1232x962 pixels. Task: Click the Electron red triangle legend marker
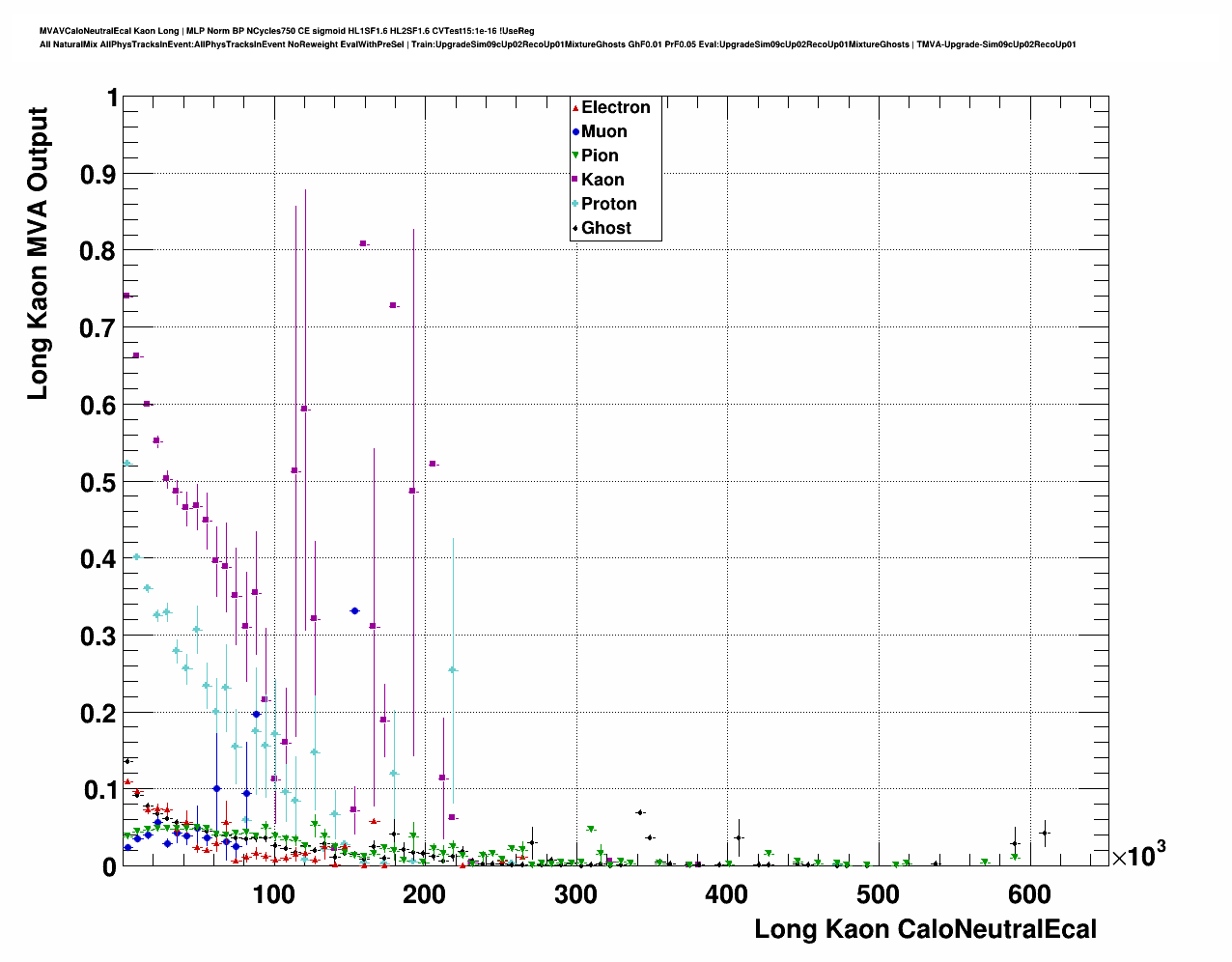pos(575,108)
